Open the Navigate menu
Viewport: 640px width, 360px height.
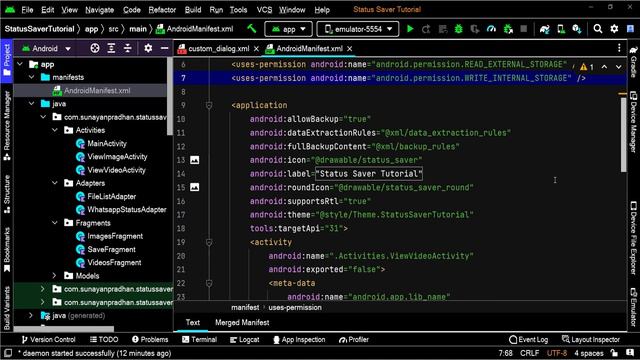click(x=100, y=10)
